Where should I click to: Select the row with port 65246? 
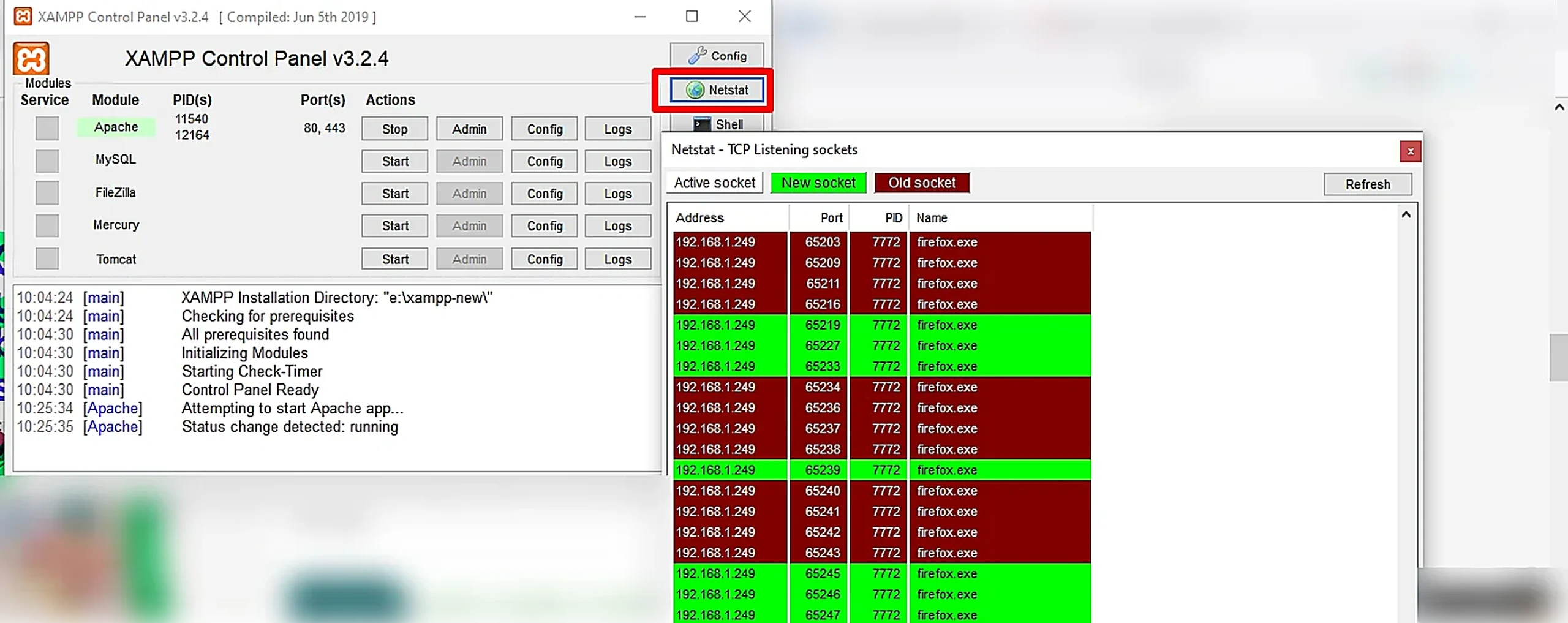882,594
